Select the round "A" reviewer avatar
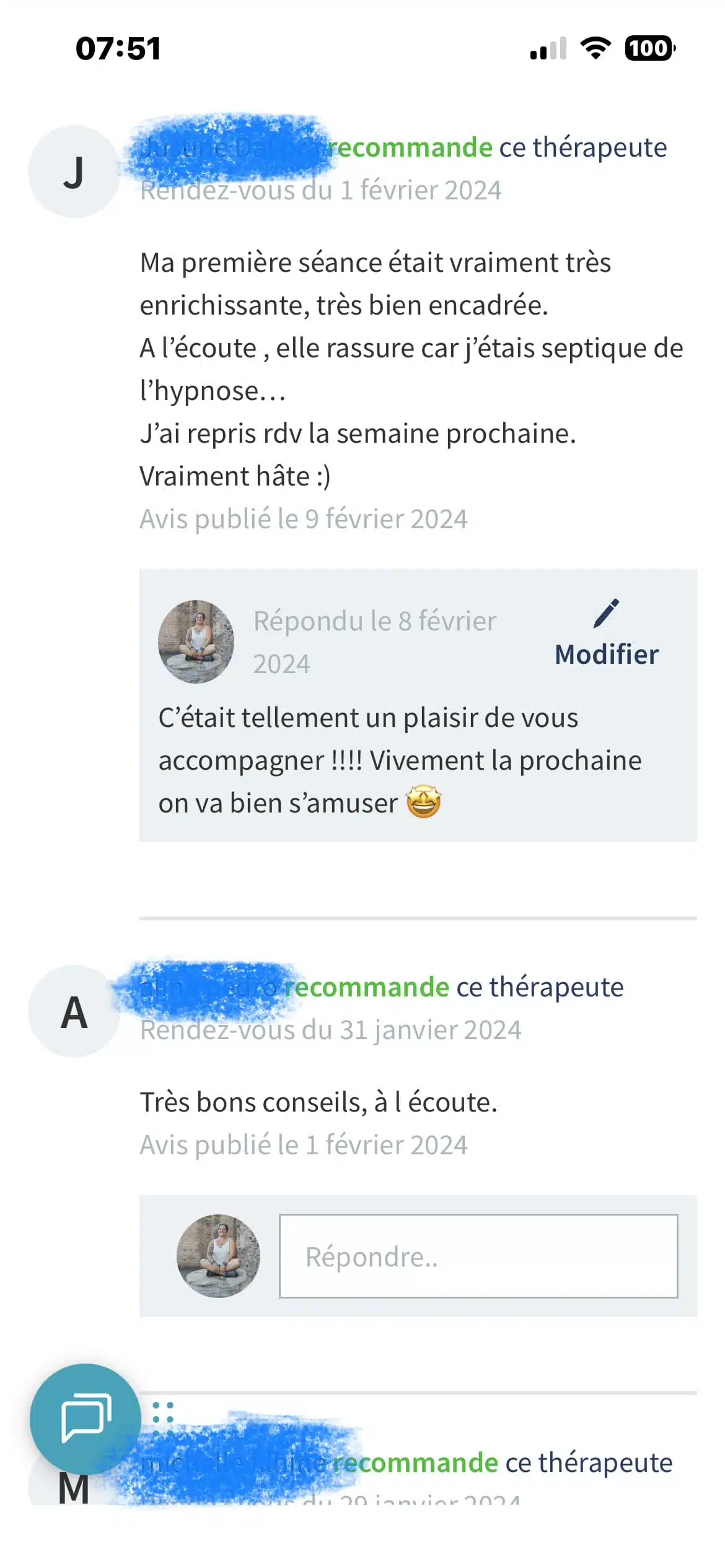The image size is (725, 1568). pos(74,1011)
